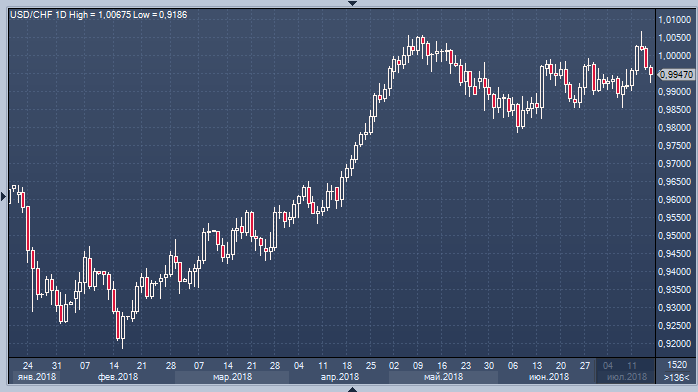Click the апр.2018 label on the time axis

(340, 377)
